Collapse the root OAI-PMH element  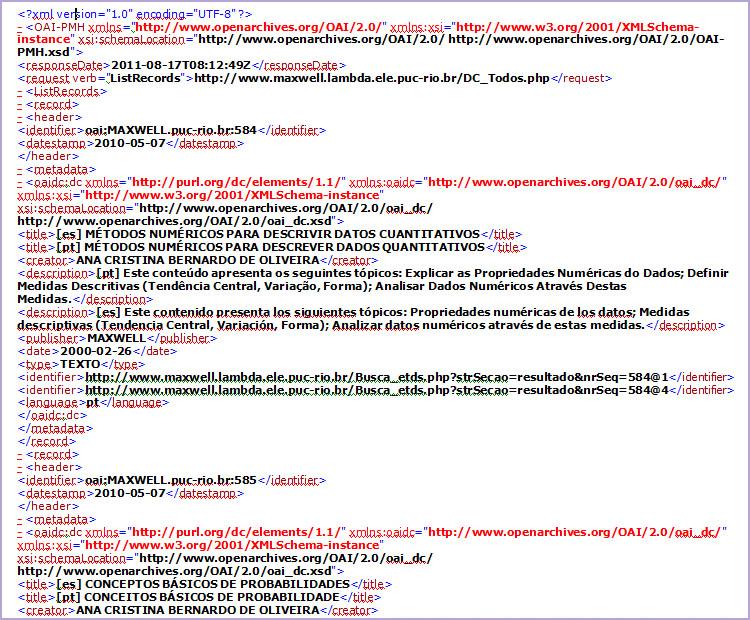(20, 28)
